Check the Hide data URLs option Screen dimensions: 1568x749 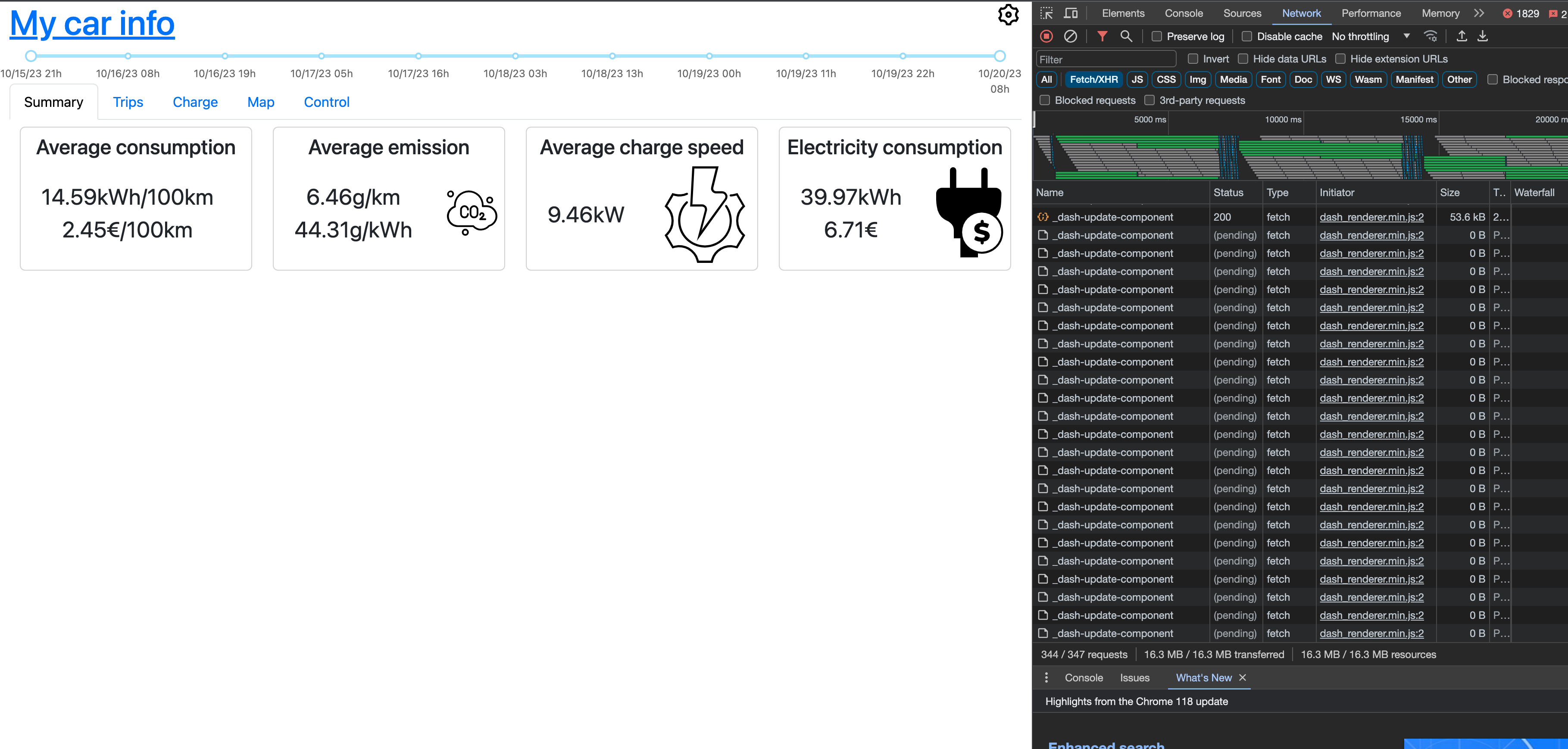coord(1243,59)
